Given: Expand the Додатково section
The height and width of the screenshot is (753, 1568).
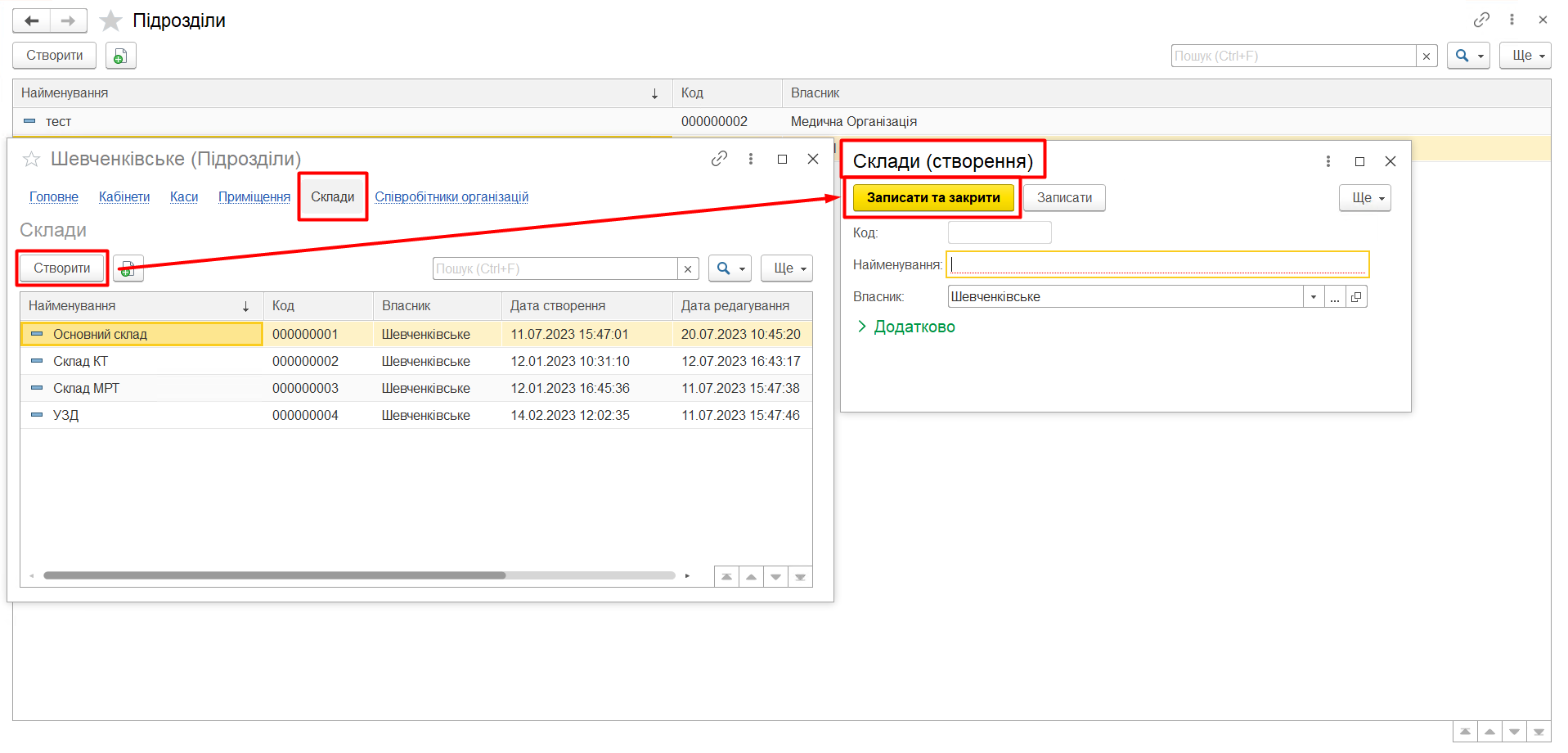Looking at the screenshot, I should (905, 327).
